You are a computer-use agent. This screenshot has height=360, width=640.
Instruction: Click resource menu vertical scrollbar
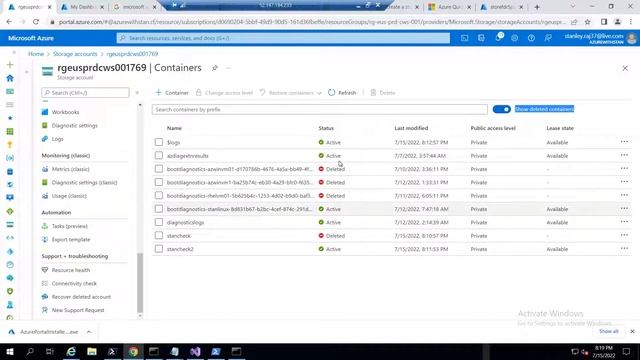click(140, 282)
